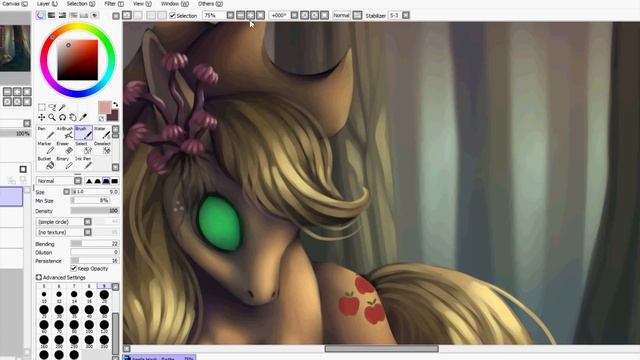Image resolution: width=640 pixels, height=360 pixels.
Task: Click the navigator preview thumbnail
Action: pos(15,48)
